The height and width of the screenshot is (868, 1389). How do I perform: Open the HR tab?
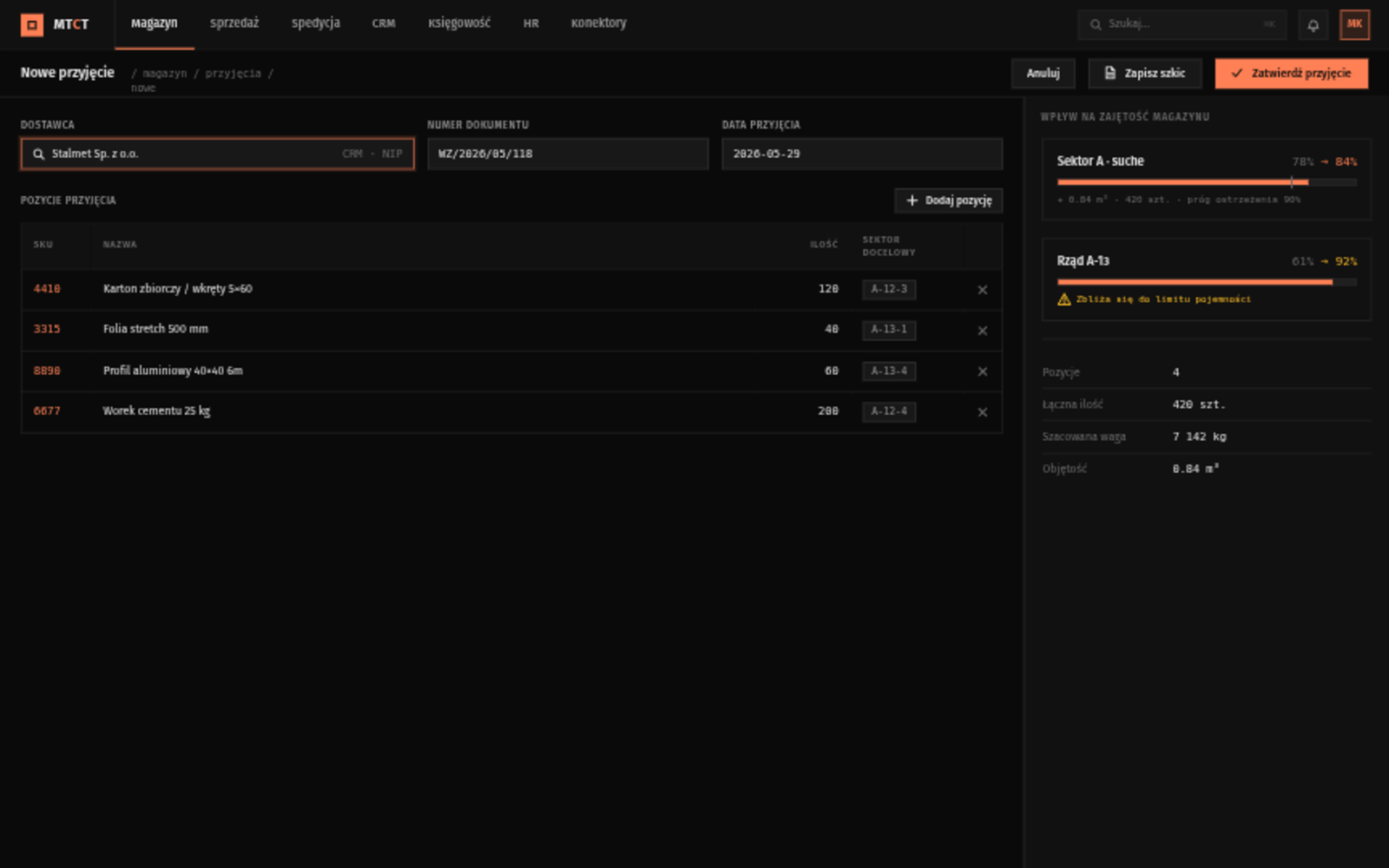[531, 23]
